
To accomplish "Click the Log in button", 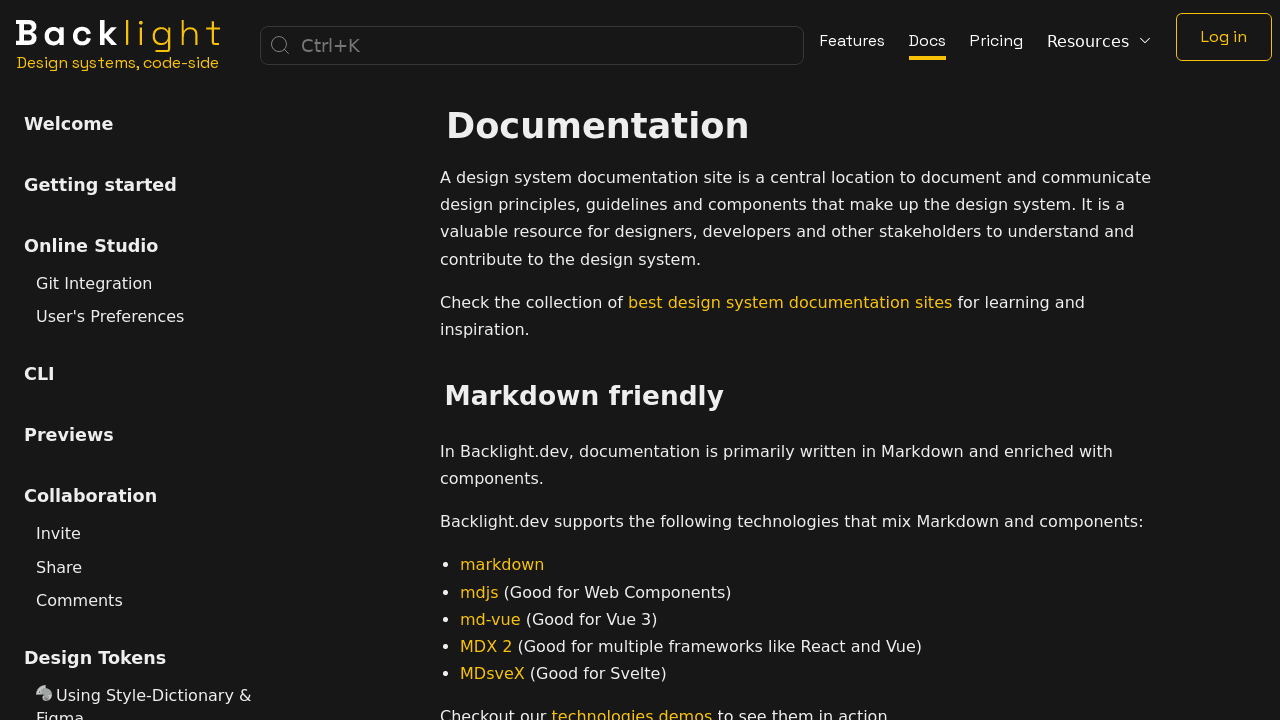I will [1224, 37].
